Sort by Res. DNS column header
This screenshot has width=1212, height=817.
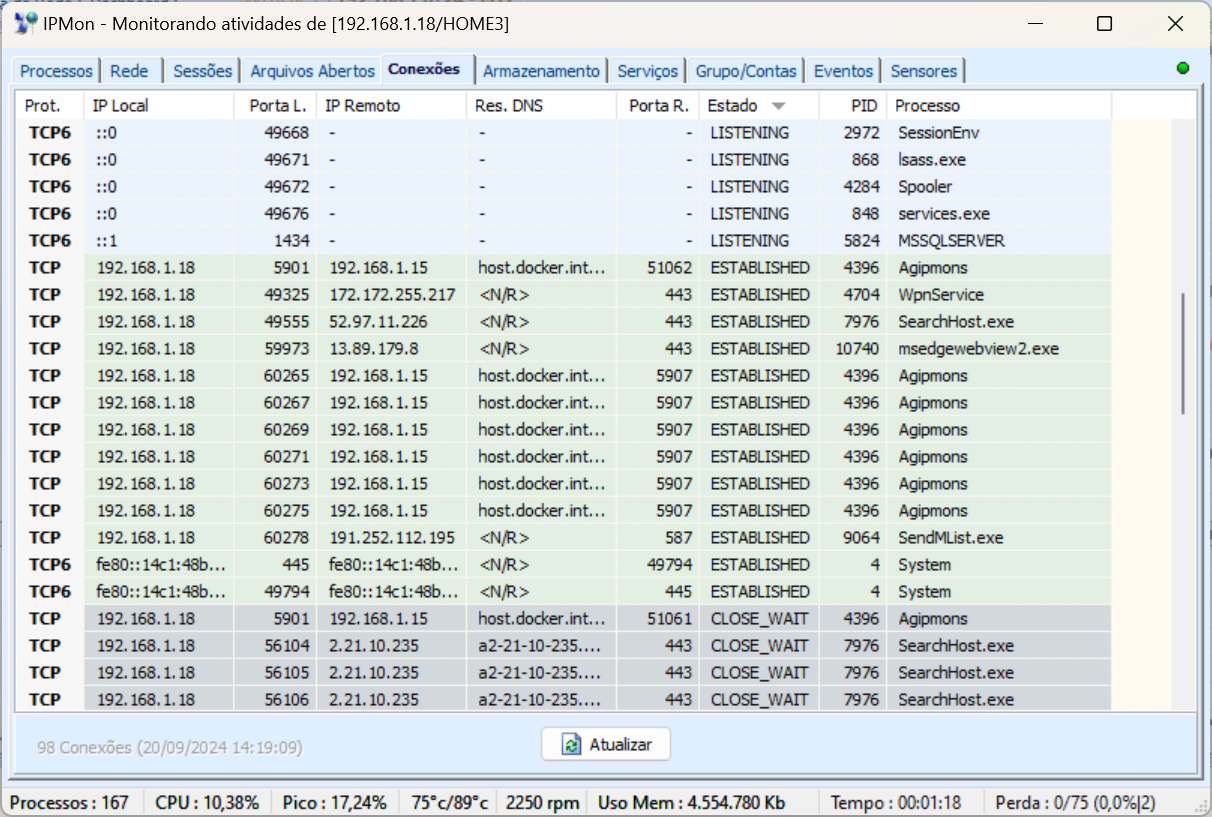[542, 105]
